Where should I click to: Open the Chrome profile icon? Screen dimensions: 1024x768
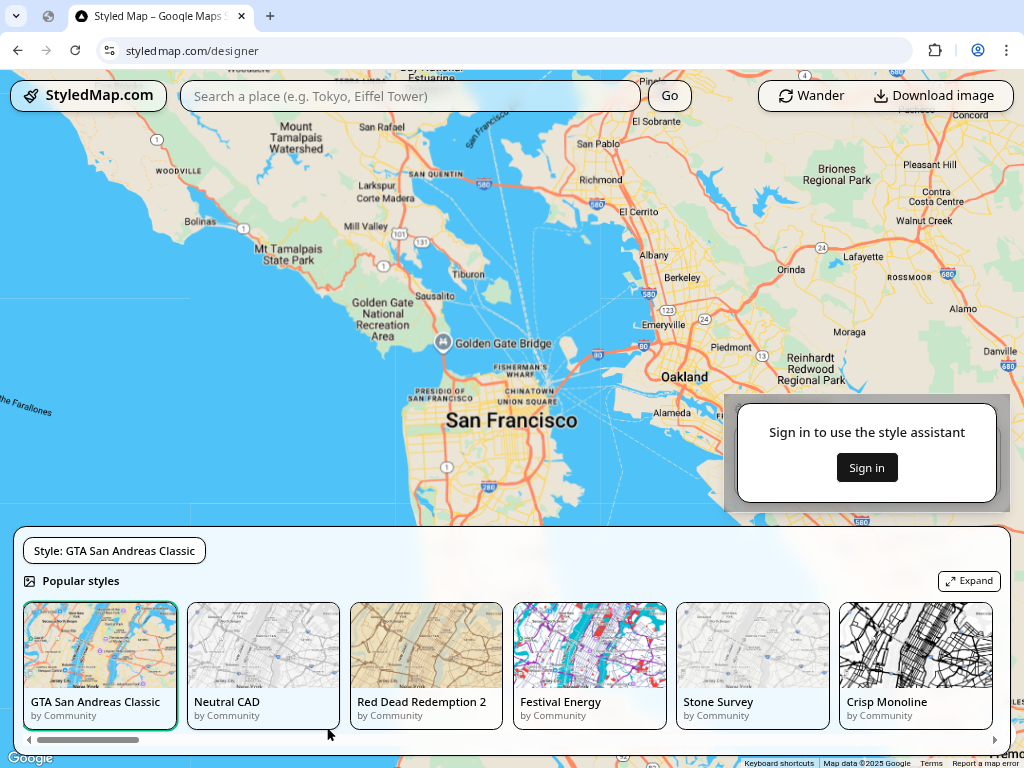978,50
